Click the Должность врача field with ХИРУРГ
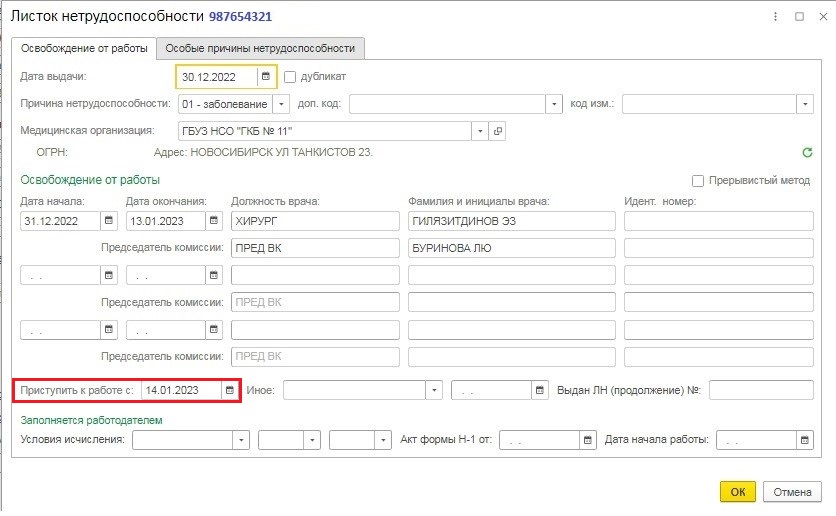Viewport: 836px width, 516px height. pyautogui.click(x=315, y=221)
